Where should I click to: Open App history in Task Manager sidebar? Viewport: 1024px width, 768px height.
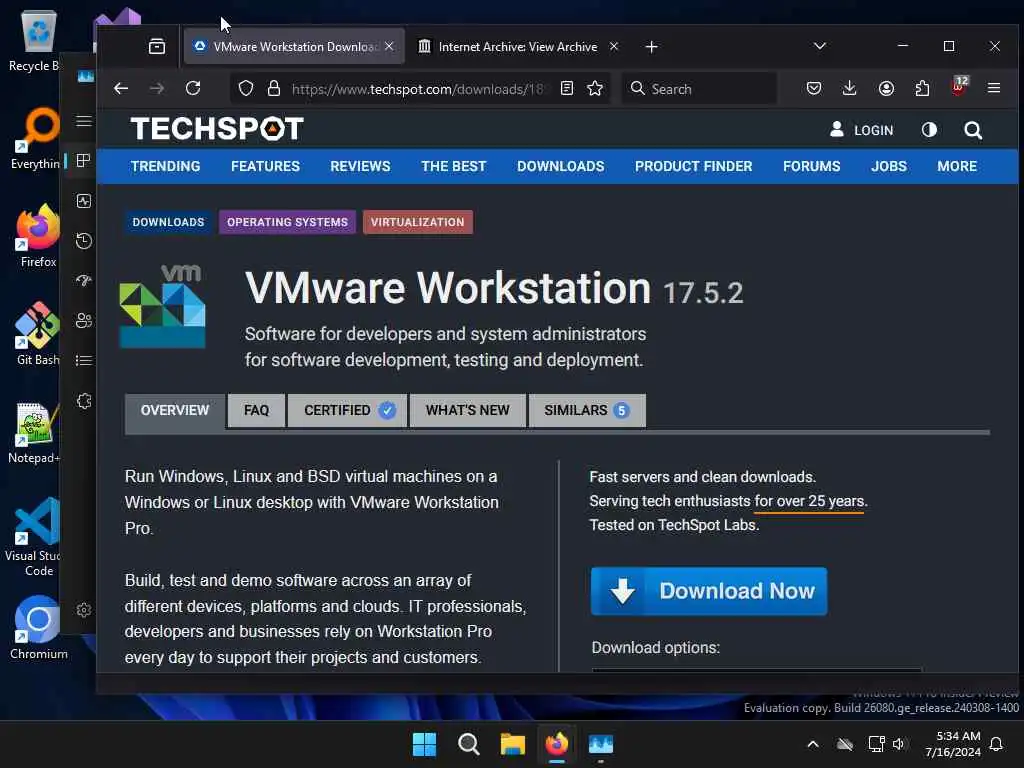[84, 241]
